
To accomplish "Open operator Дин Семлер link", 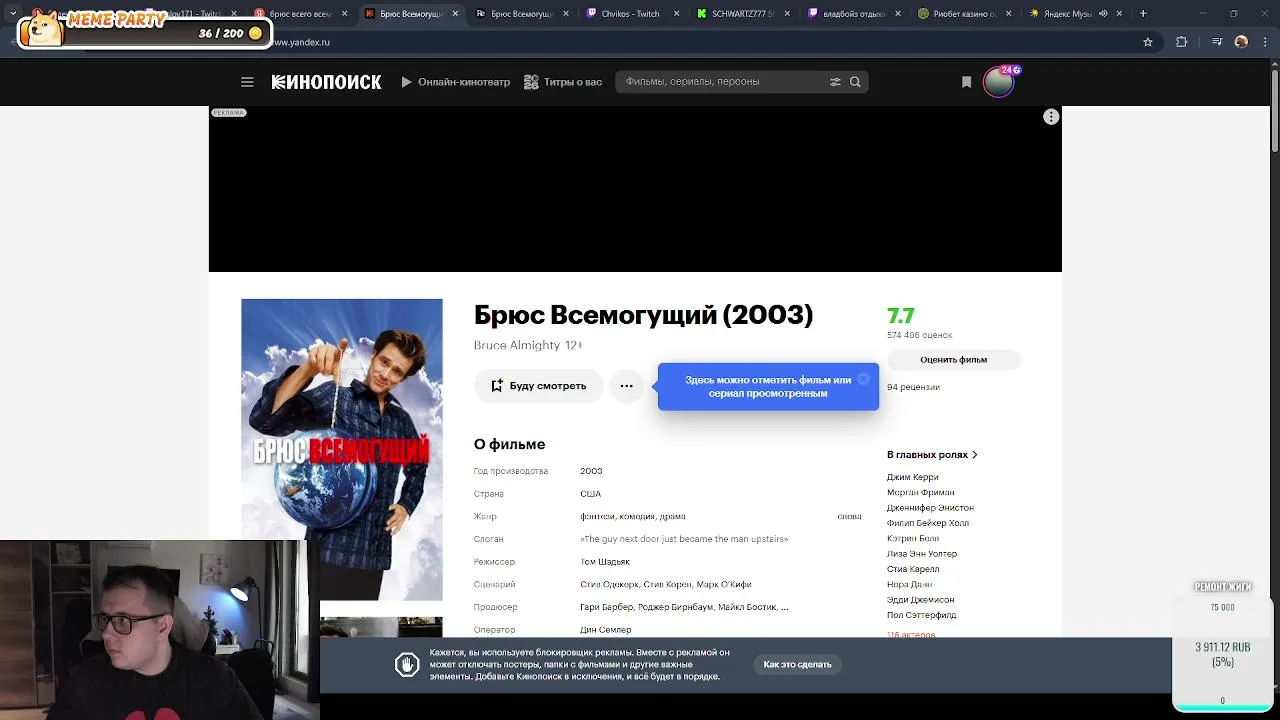I will pyautogui.click(x=606, y=630).
